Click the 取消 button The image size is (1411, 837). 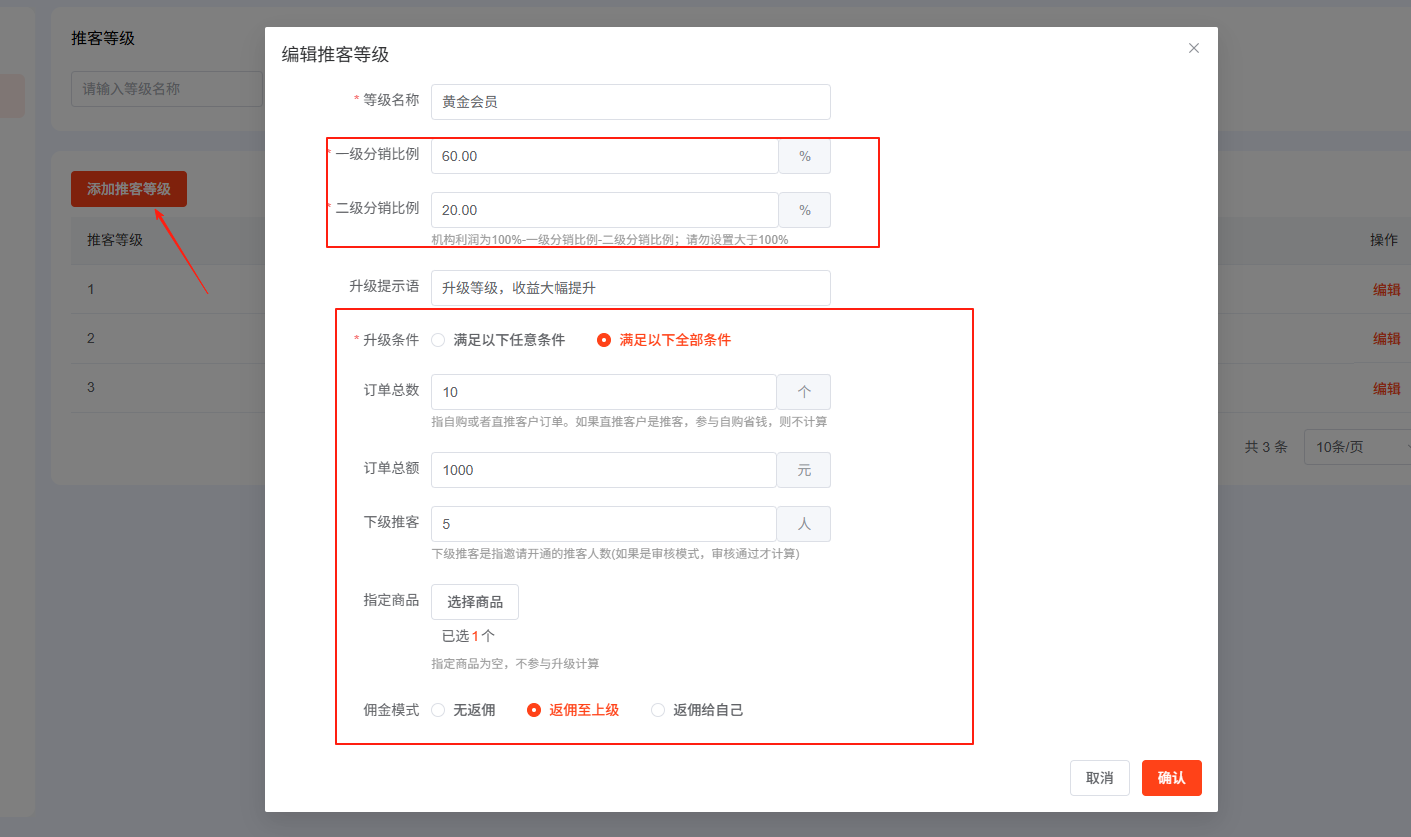click(1099, 778)
